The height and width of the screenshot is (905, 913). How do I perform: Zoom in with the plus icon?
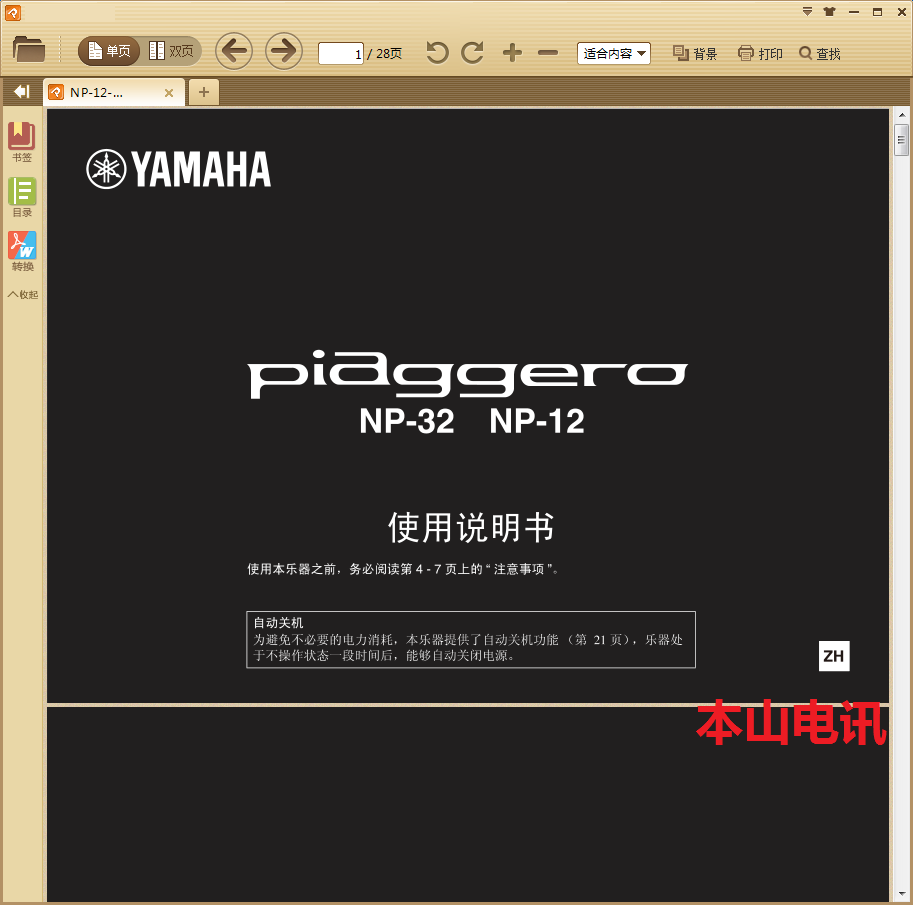[x=512, y=53]
